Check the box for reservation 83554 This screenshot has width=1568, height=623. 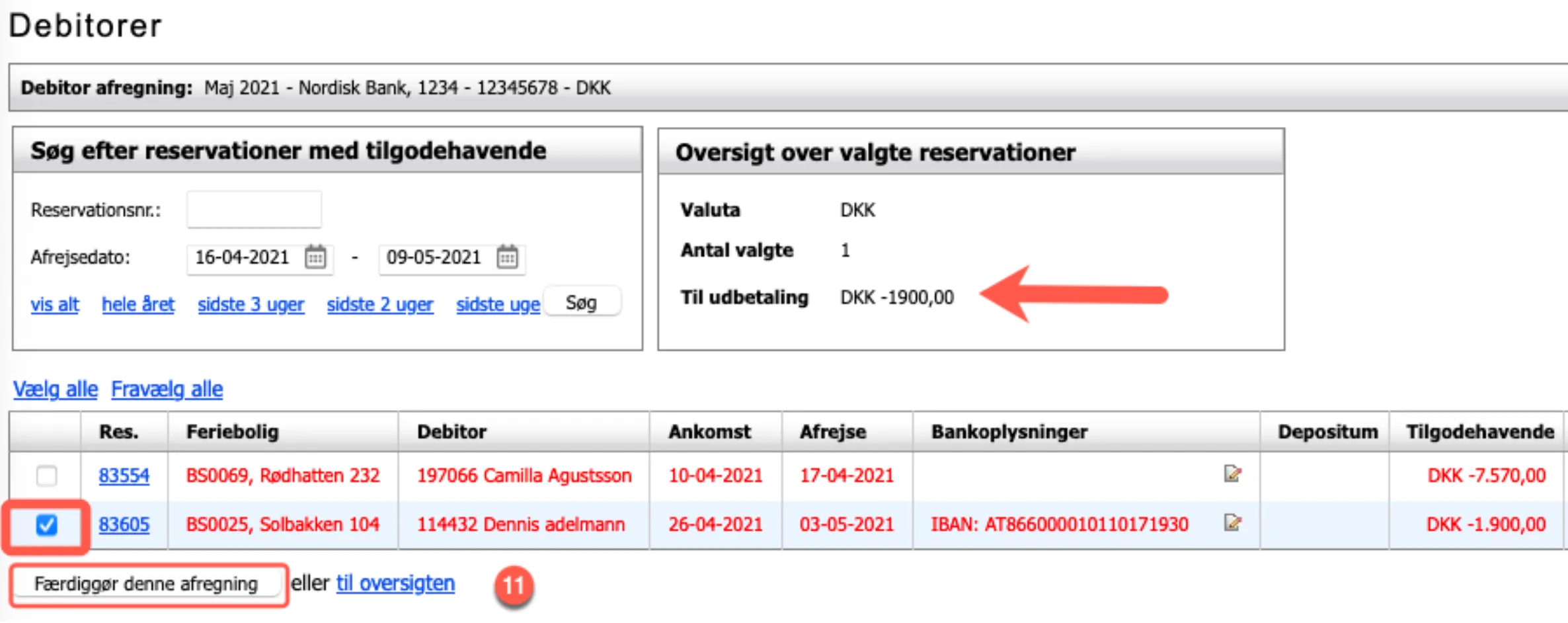tap(46, 476)
